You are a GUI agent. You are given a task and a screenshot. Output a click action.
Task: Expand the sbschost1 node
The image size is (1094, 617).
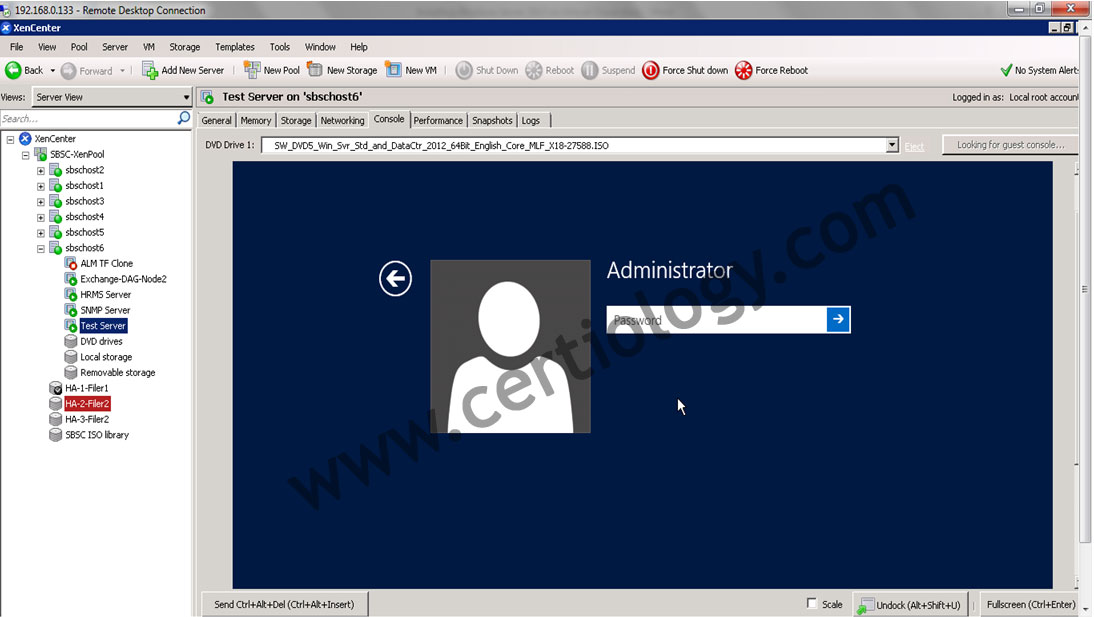click(x=40, y=186)
